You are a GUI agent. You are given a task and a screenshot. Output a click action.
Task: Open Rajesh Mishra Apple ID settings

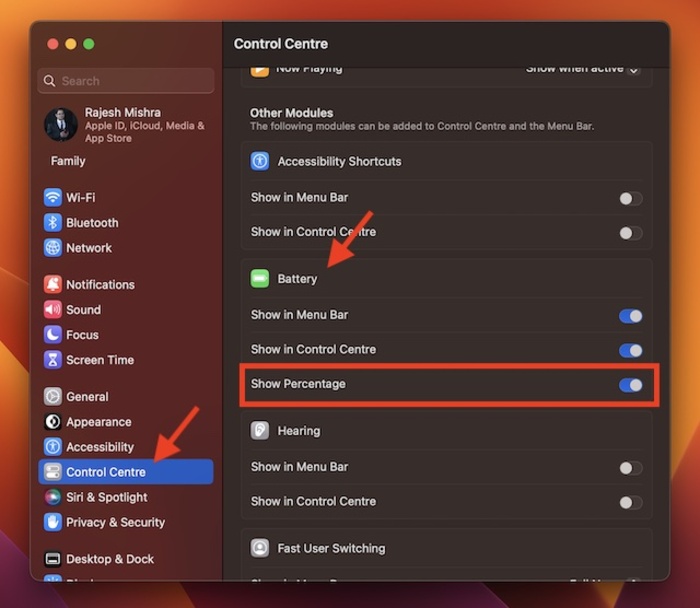(126, 125)
